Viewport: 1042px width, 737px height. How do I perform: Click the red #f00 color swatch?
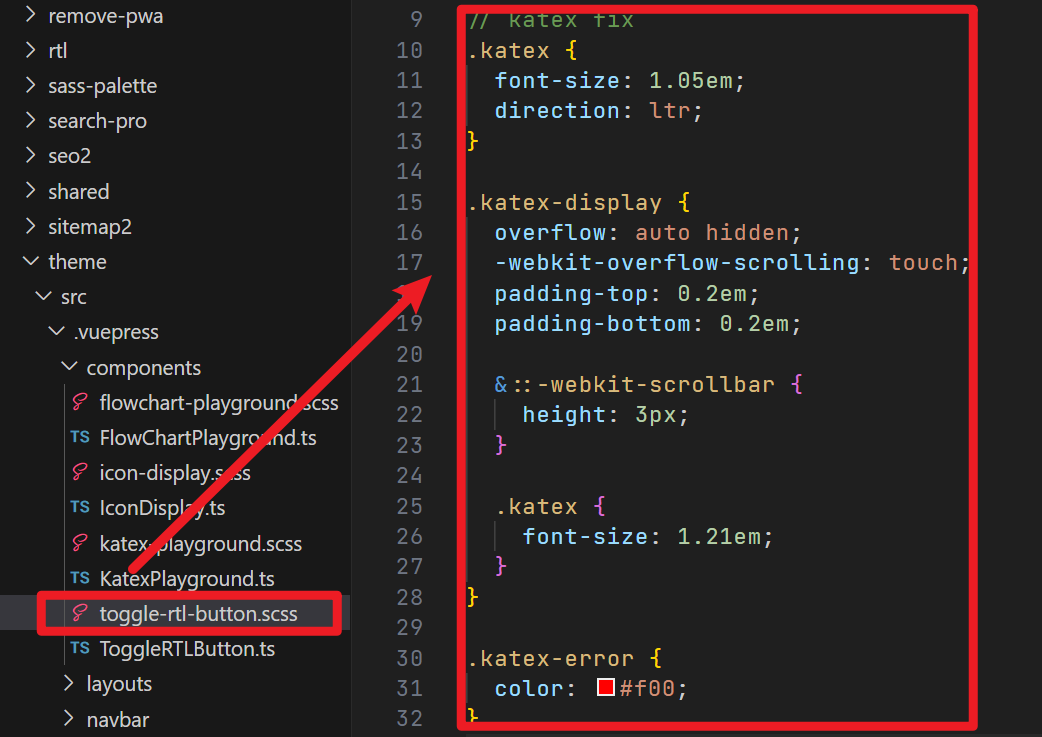tap(605, 687)
